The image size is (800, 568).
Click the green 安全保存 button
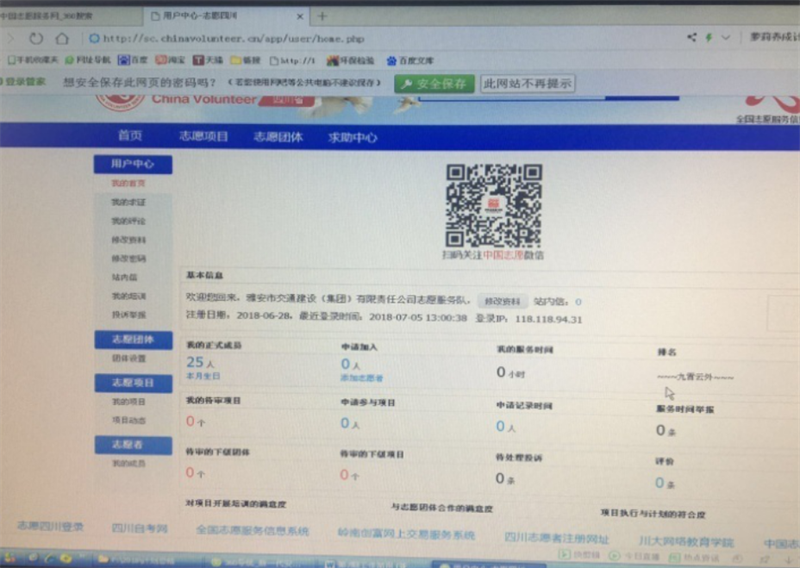[x=434, y=84]
